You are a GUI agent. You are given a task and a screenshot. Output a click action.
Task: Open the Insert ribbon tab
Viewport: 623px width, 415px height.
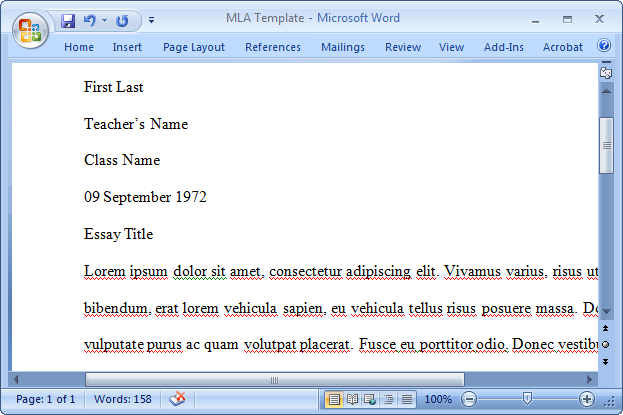127,47
